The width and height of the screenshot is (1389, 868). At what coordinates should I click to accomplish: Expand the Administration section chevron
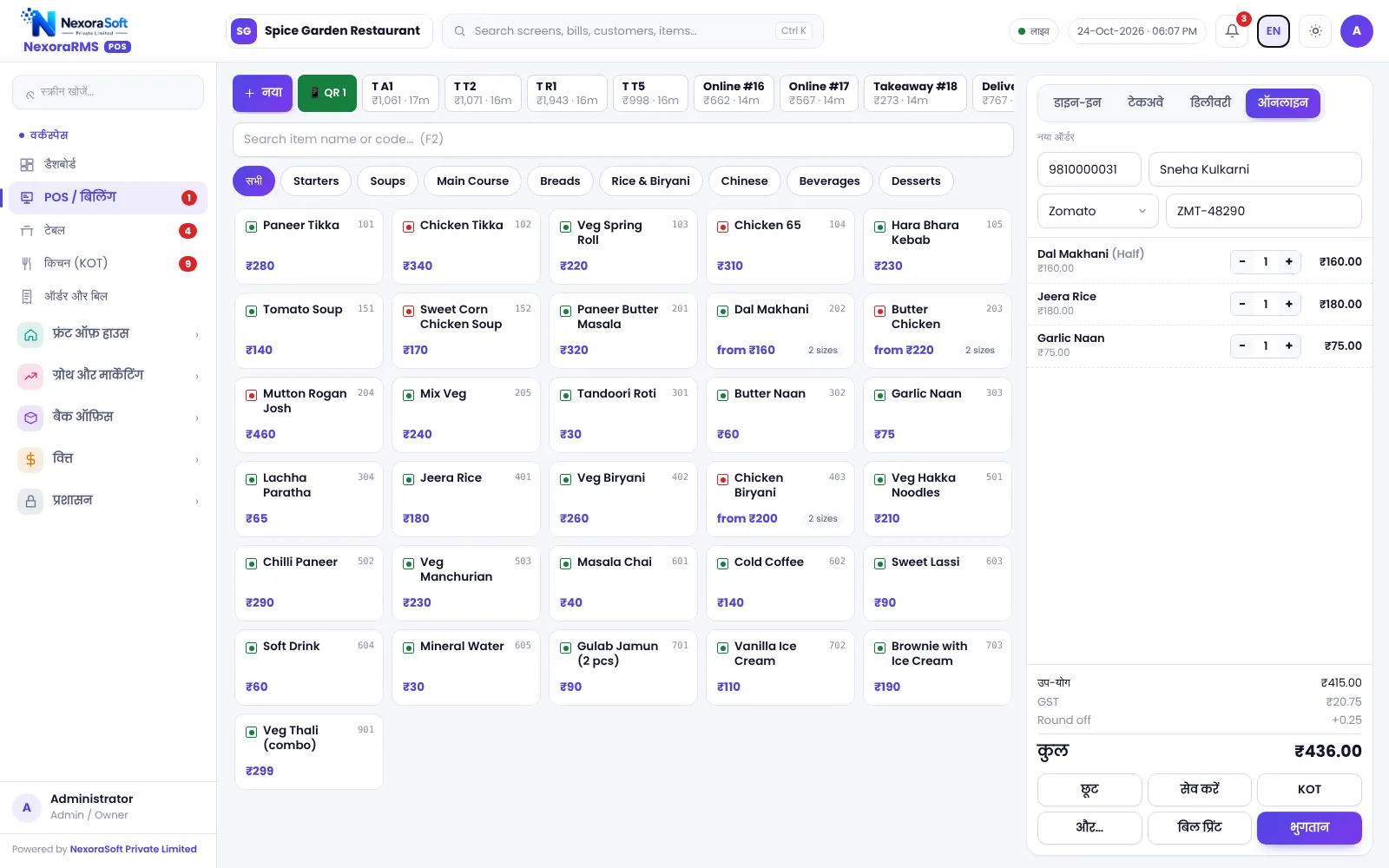click(x=197, y=502)
